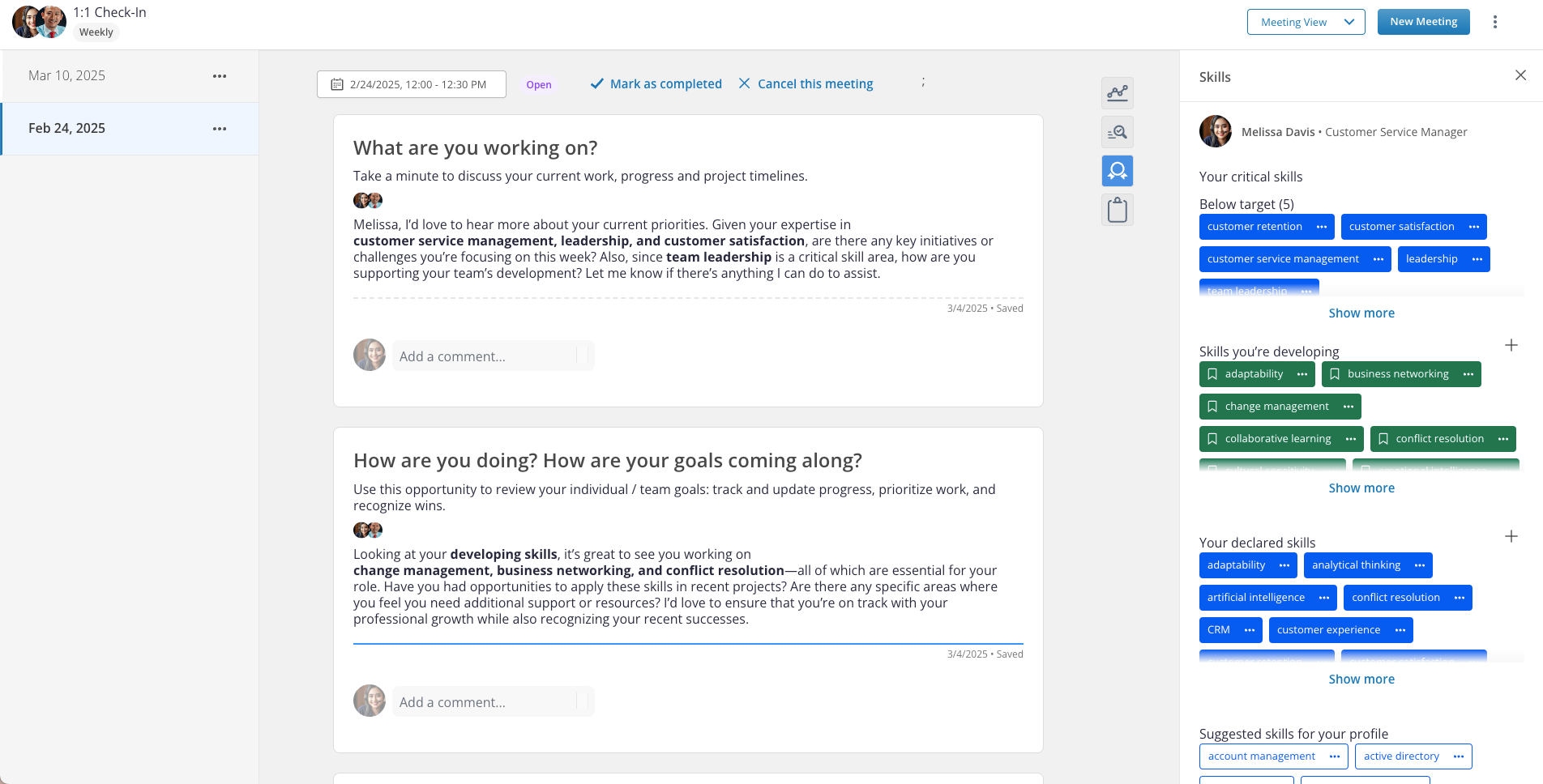Toggle the bookmark on change management skill

pos(1212,407)
